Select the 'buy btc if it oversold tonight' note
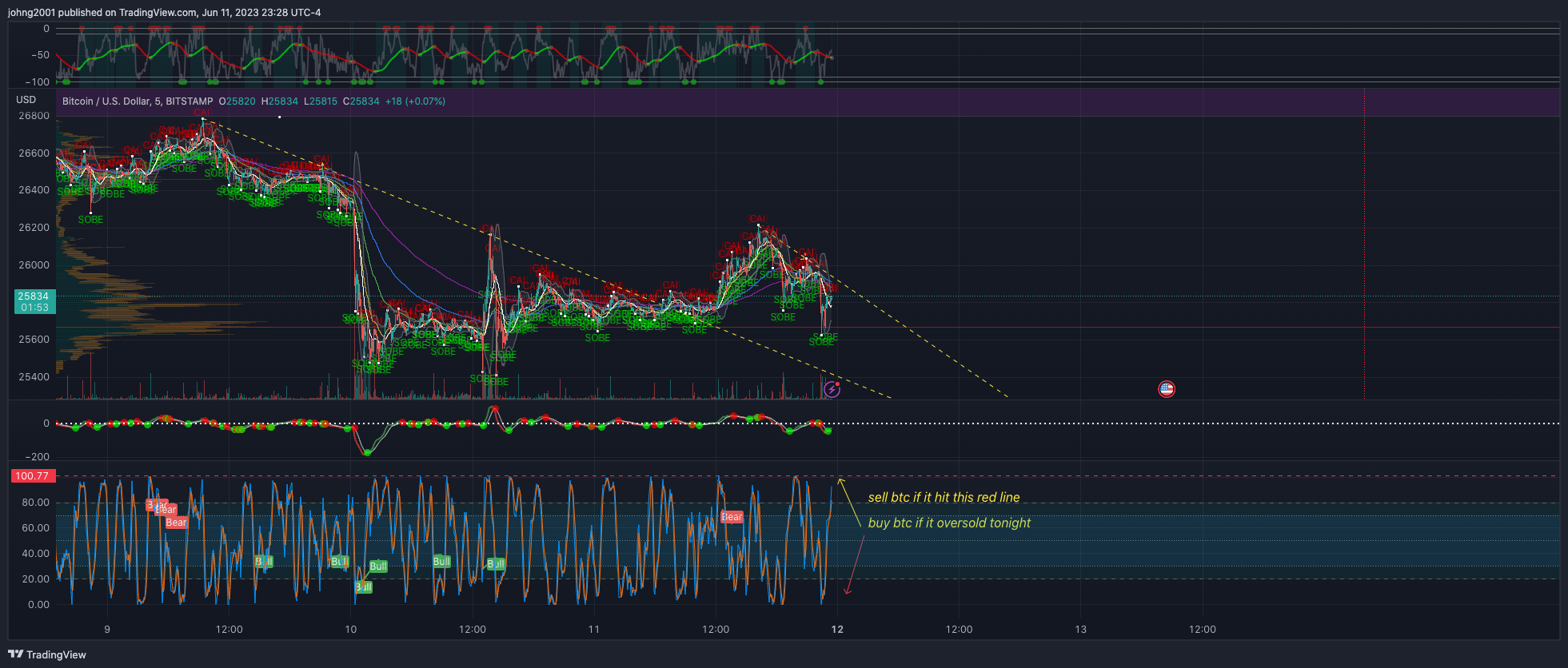The image size is (1568, 668). [949, 523]
